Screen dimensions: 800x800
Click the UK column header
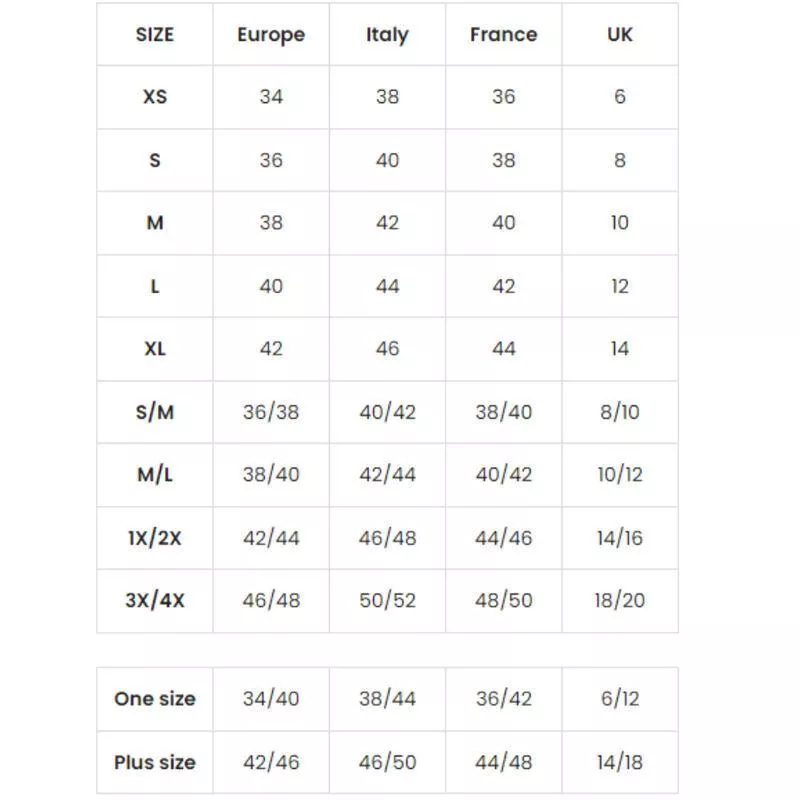click(x=620, y=35)
